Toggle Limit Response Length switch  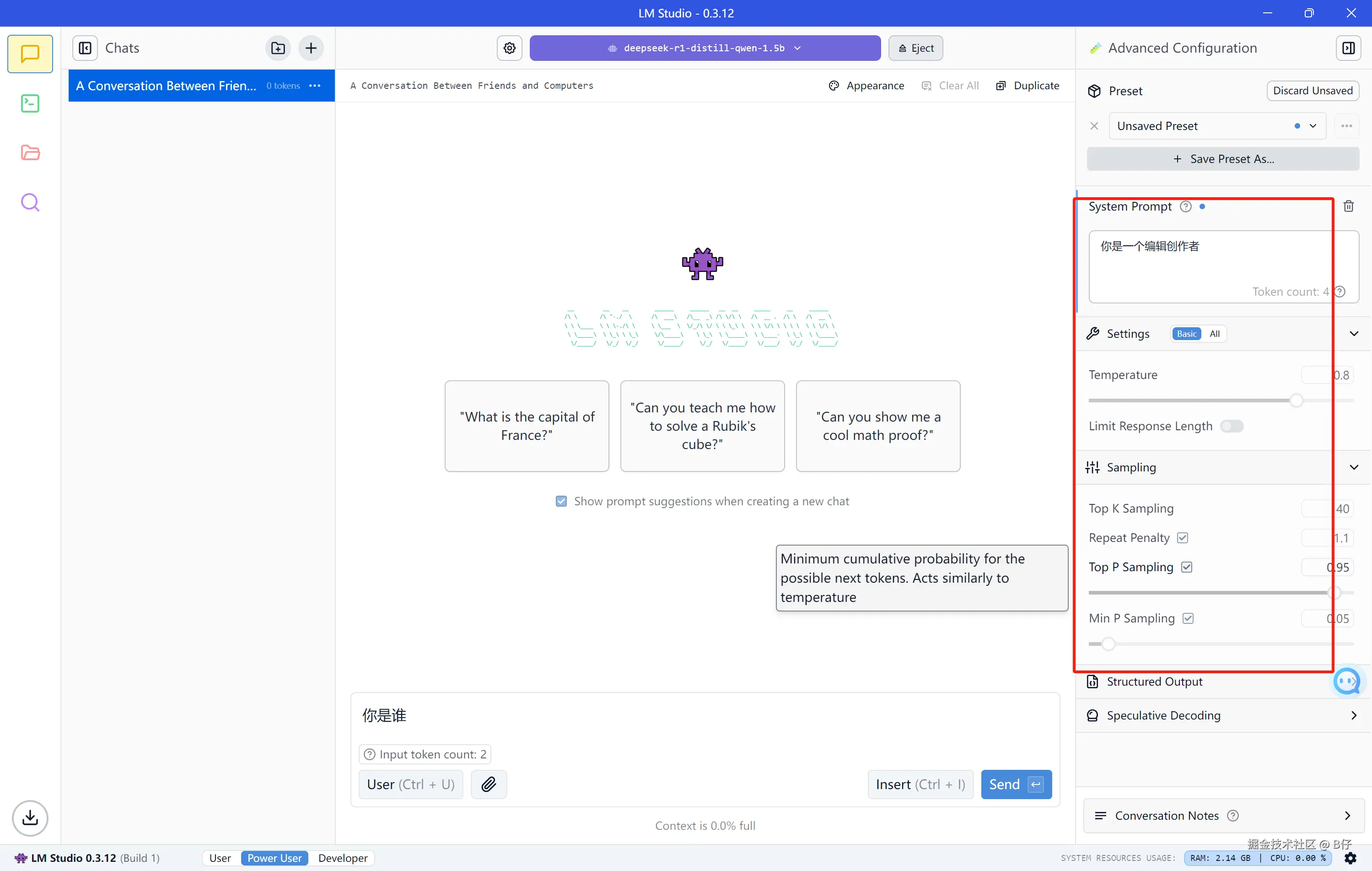click(x=1231, y=426)
